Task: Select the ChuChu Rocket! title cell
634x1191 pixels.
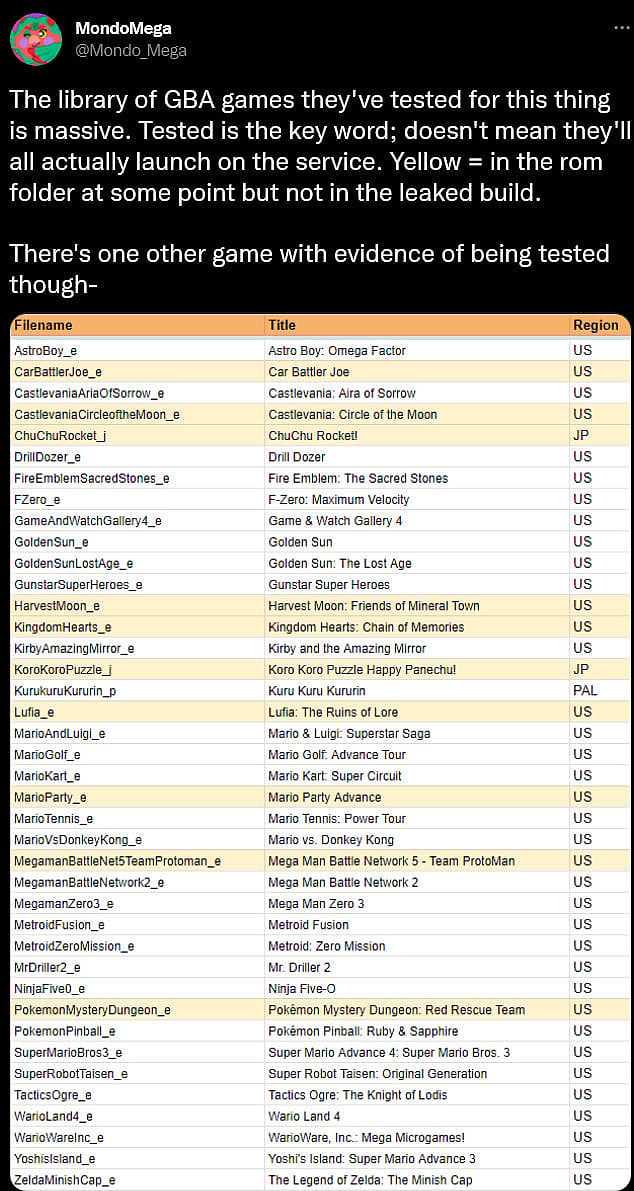Action: [313, 436]
